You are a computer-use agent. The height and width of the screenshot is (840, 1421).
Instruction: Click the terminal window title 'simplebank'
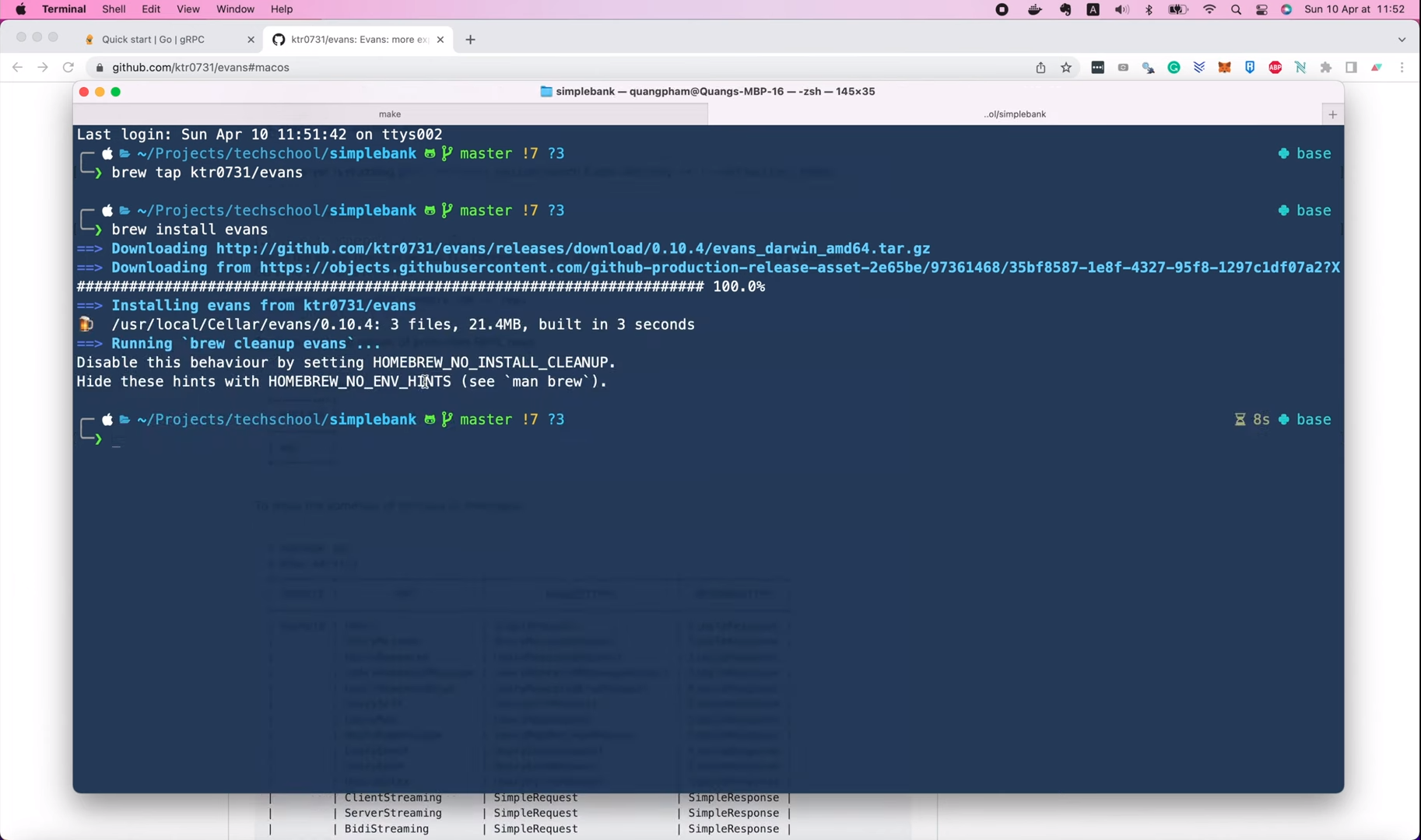pos(707,92)
